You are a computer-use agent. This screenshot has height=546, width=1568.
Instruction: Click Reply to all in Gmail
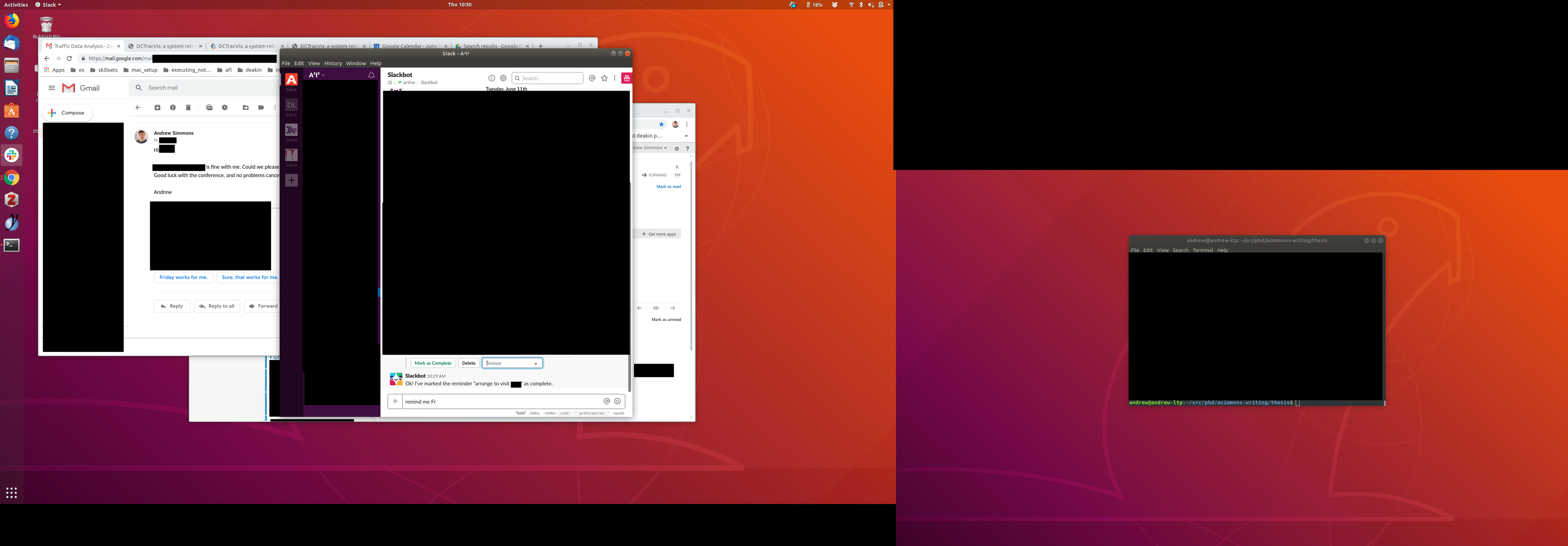[x=217, y=306]
